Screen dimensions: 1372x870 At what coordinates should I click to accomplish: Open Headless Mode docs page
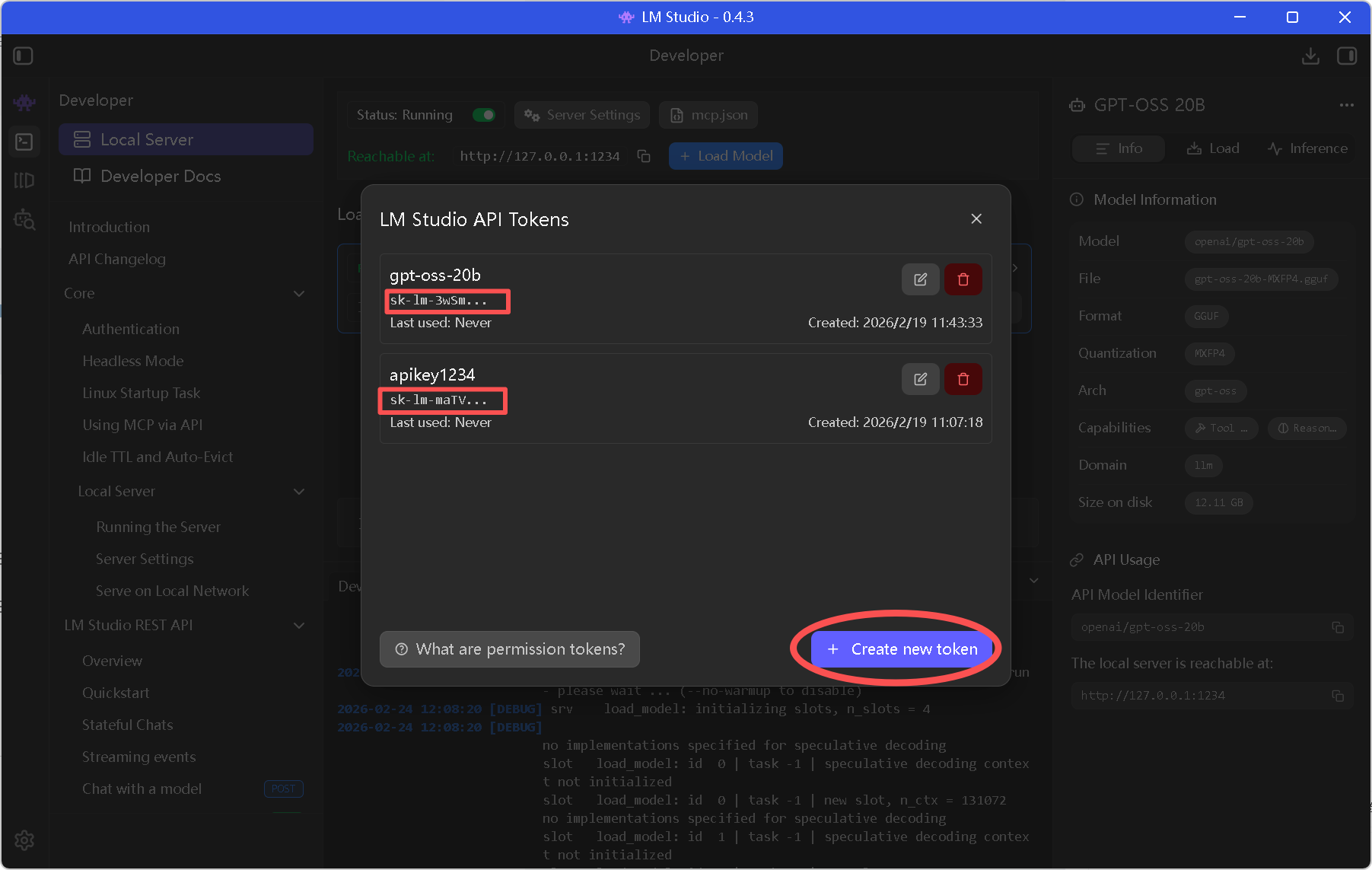133,361
